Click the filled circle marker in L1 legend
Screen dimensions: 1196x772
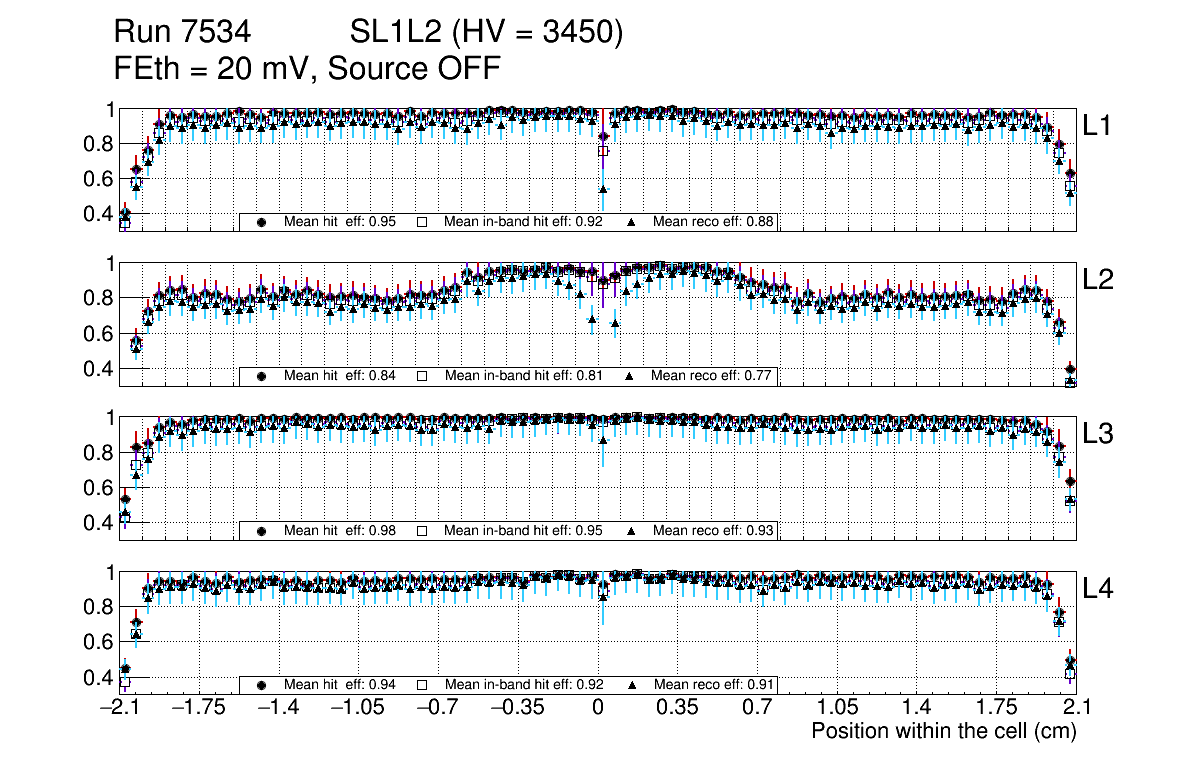coord(262,222)
